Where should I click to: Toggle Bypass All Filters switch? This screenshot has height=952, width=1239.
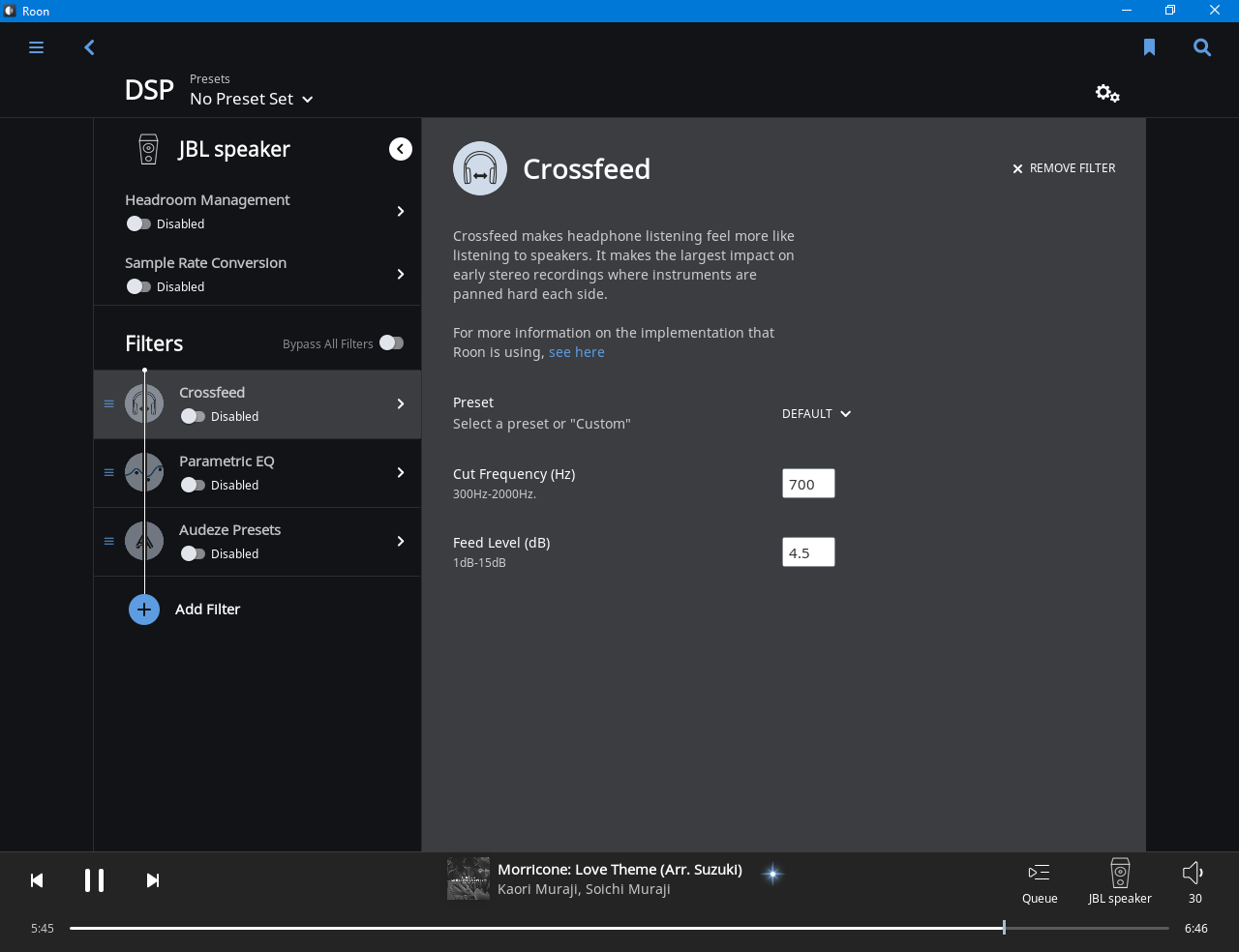click(391, 342)
